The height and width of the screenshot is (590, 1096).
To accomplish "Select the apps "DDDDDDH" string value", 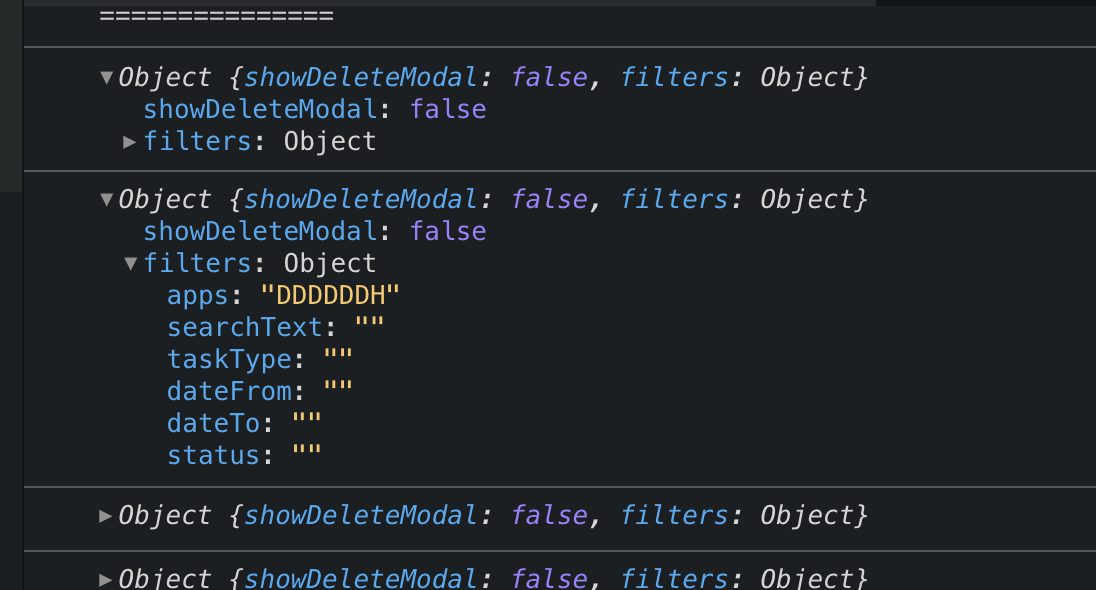I will pyautogui.click(x=330, y=296).
